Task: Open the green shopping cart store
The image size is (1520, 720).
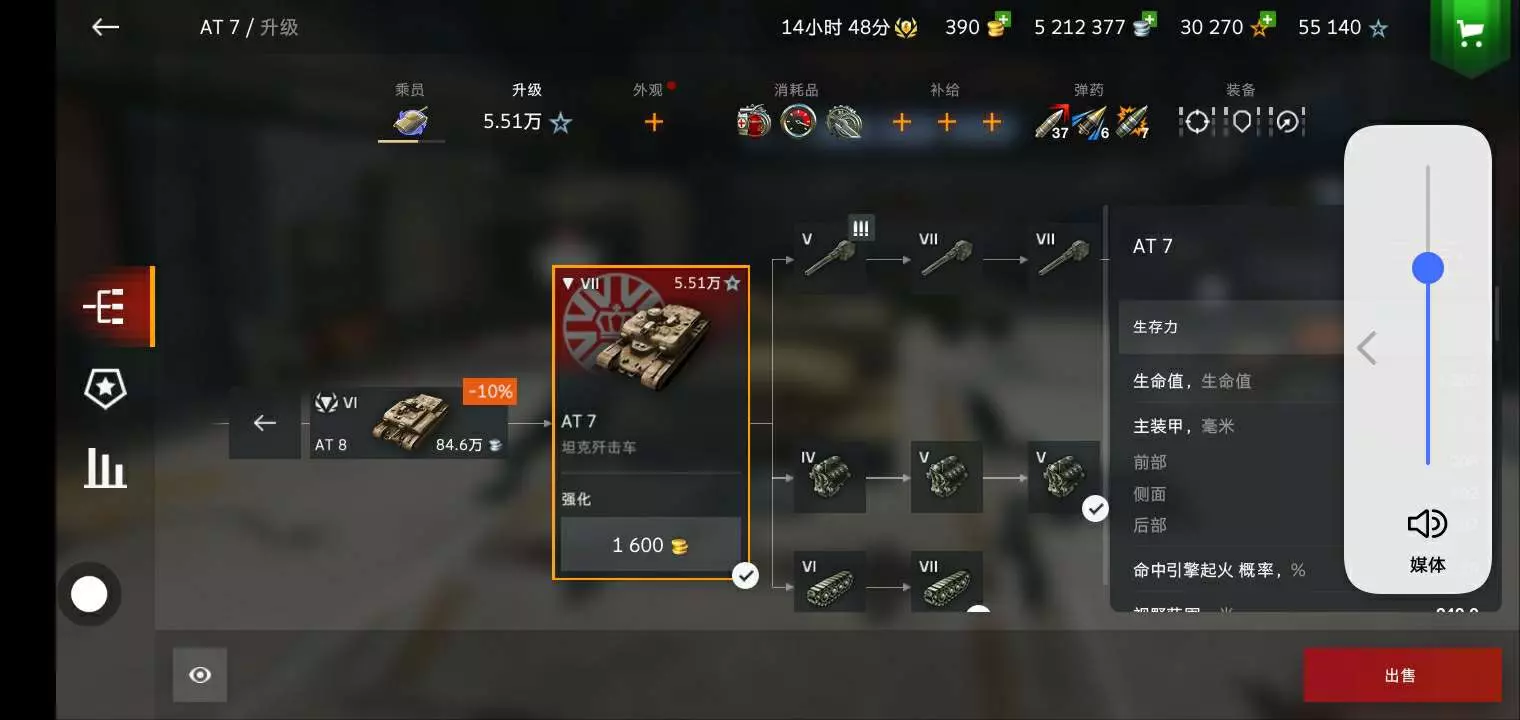Action: tap(1470, 36)
